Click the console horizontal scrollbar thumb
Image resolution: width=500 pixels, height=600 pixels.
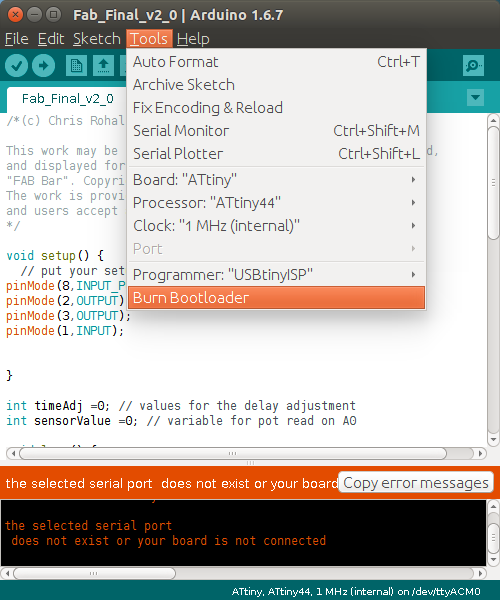point(94,573)
